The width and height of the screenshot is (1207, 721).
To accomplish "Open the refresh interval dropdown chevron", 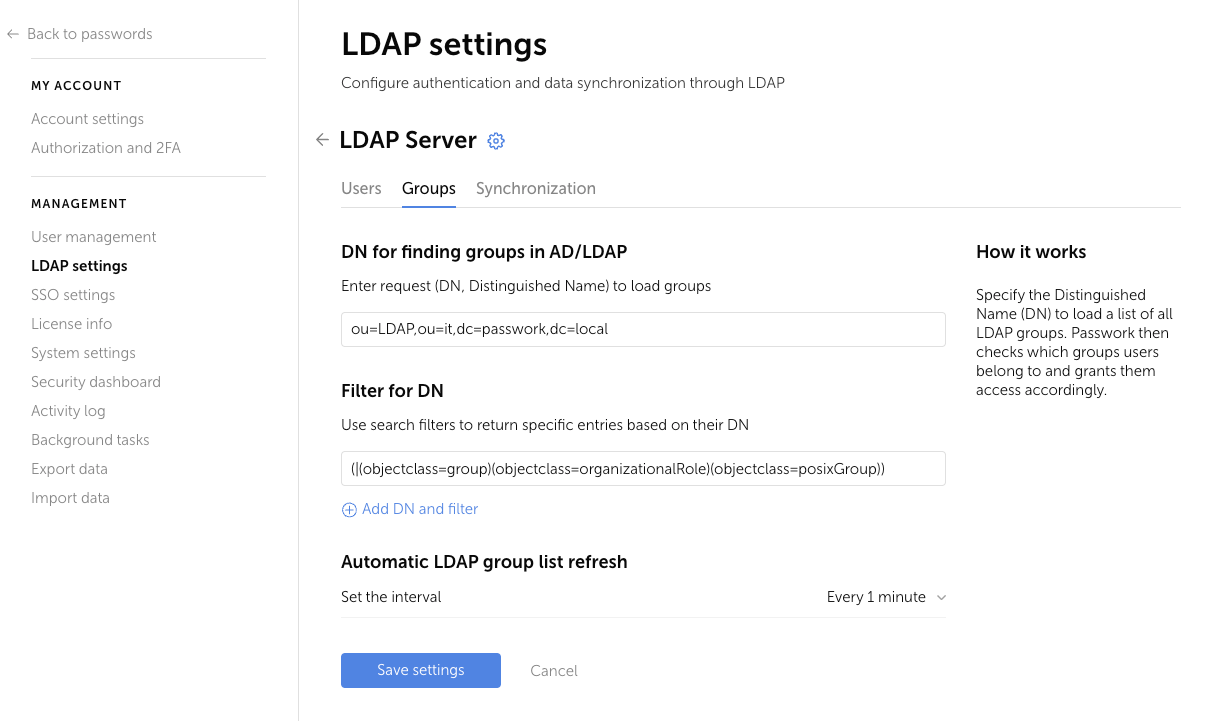I will coord(940,597).
